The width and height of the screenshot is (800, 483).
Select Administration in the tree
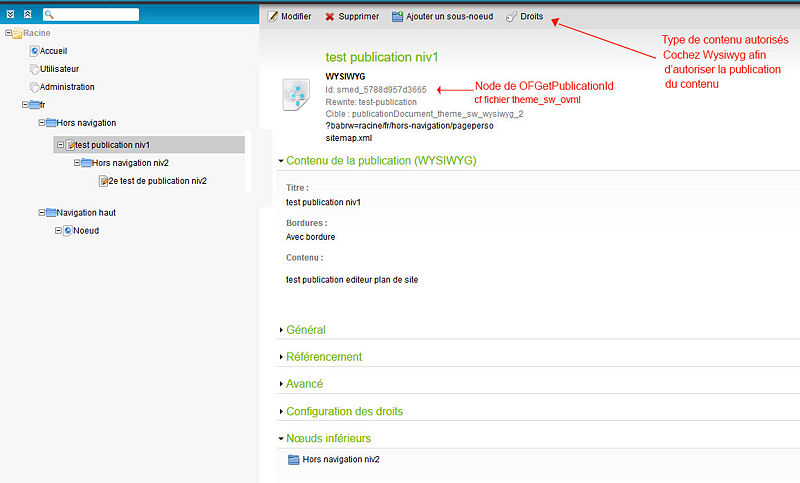pos(68,87)
